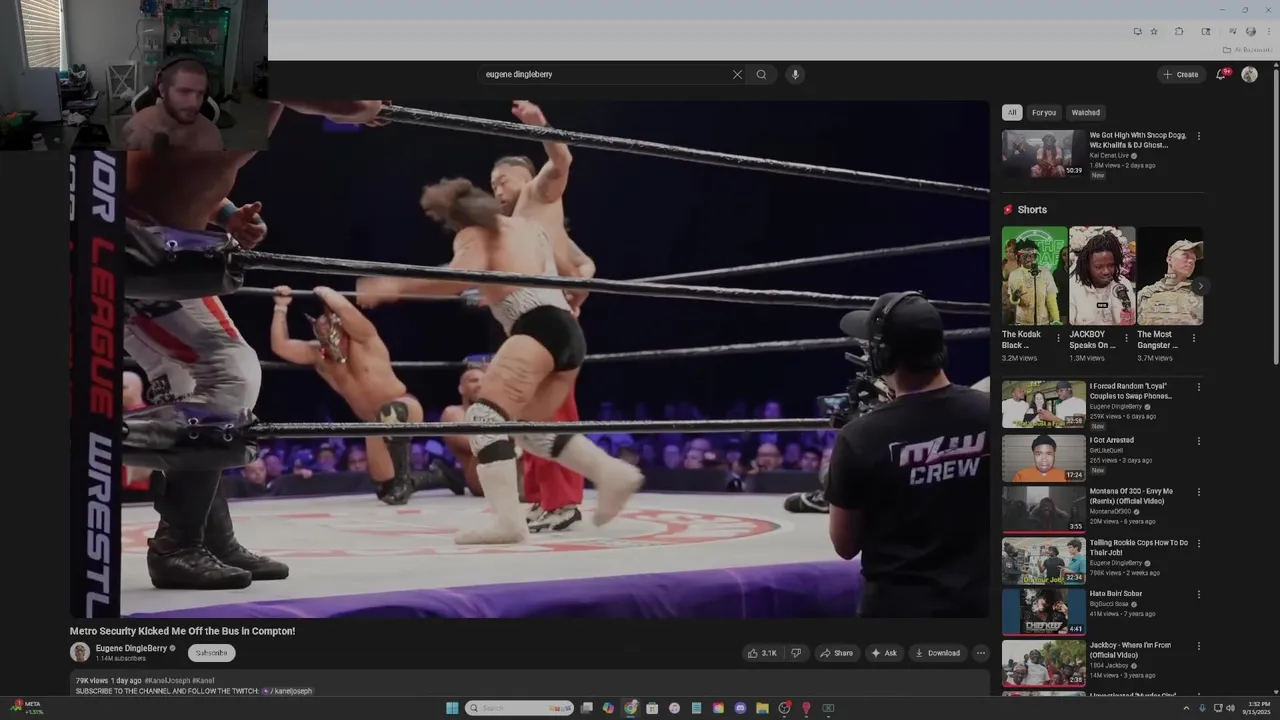Viewport: 1280px width, 720px height.
Task: Like the video (3.1K)
Action: click(x=762, y=653)
